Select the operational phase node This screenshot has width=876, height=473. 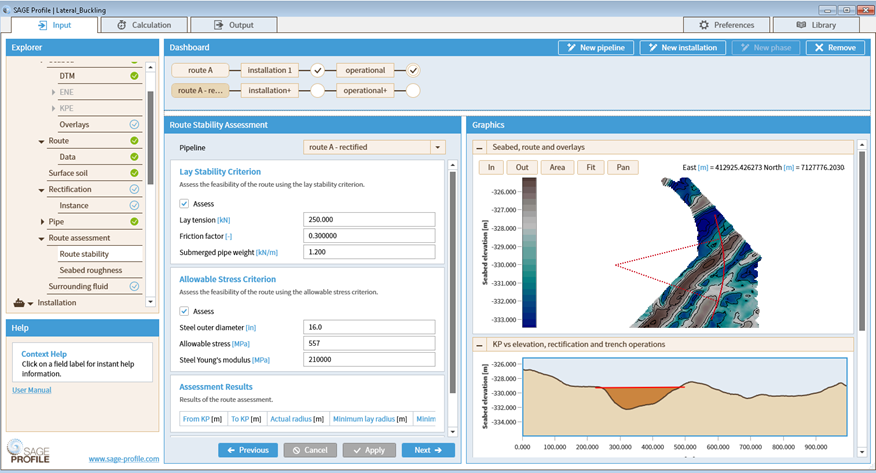pyautogui.click(x=365, y=70)
